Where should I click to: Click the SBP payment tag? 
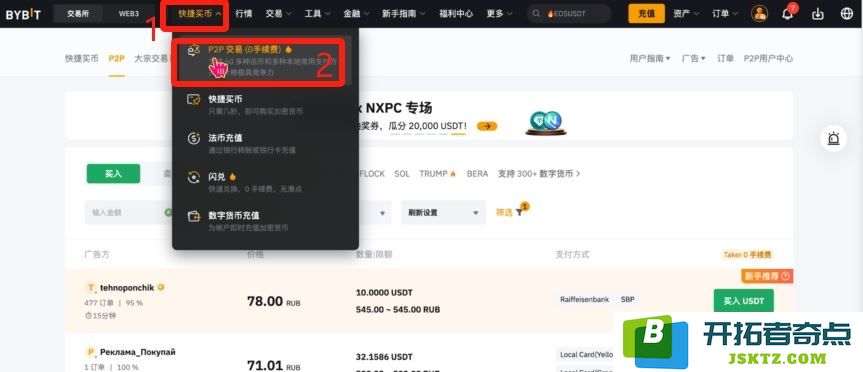(627, 300)
